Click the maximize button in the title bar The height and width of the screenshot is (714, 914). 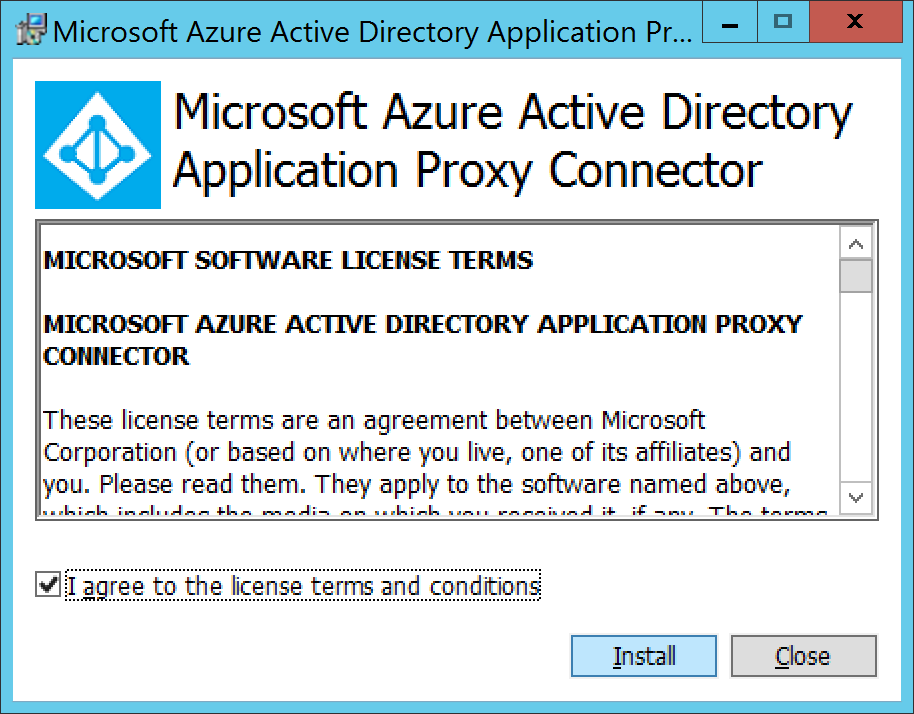tap(783, 22)
